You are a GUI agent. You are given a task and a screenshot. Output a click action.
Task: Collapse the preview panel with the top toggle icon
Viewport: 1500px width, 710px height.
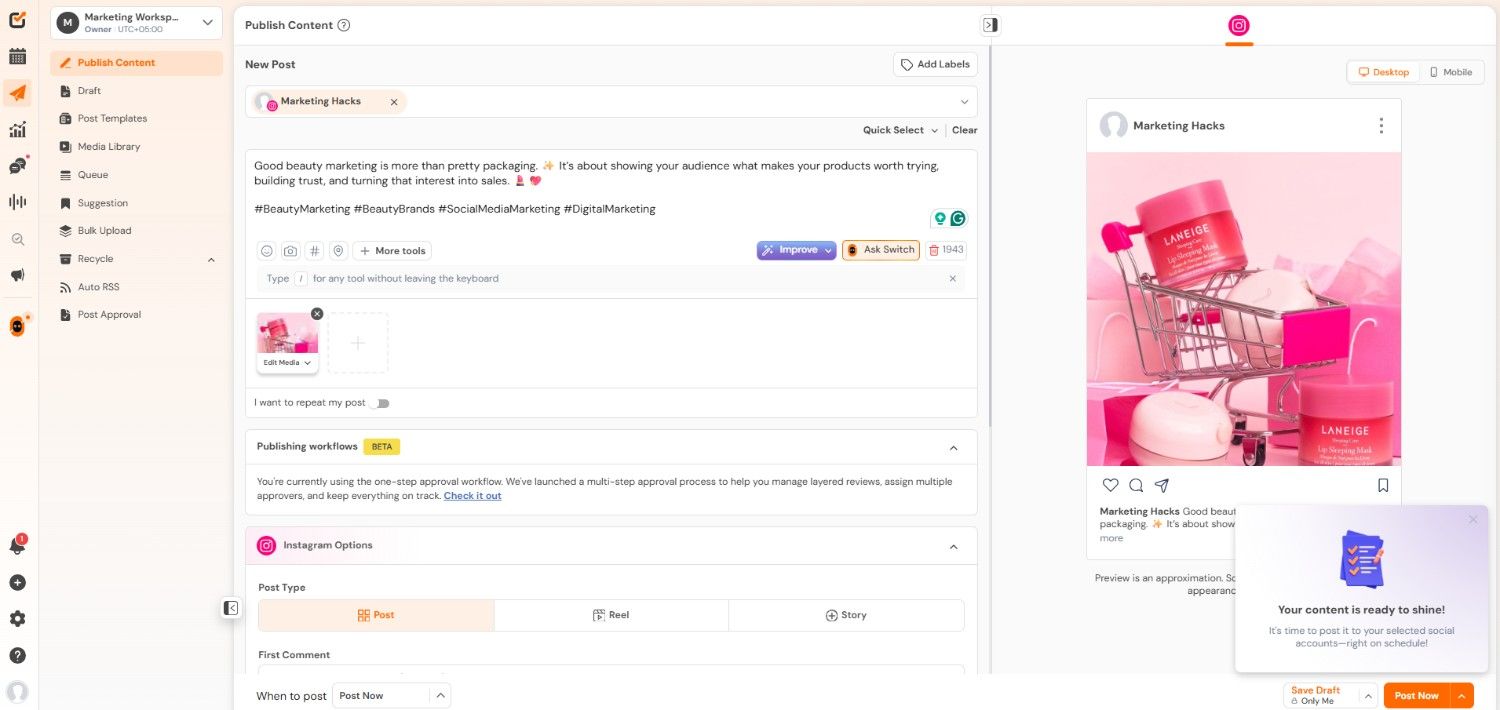coord(990,25)
